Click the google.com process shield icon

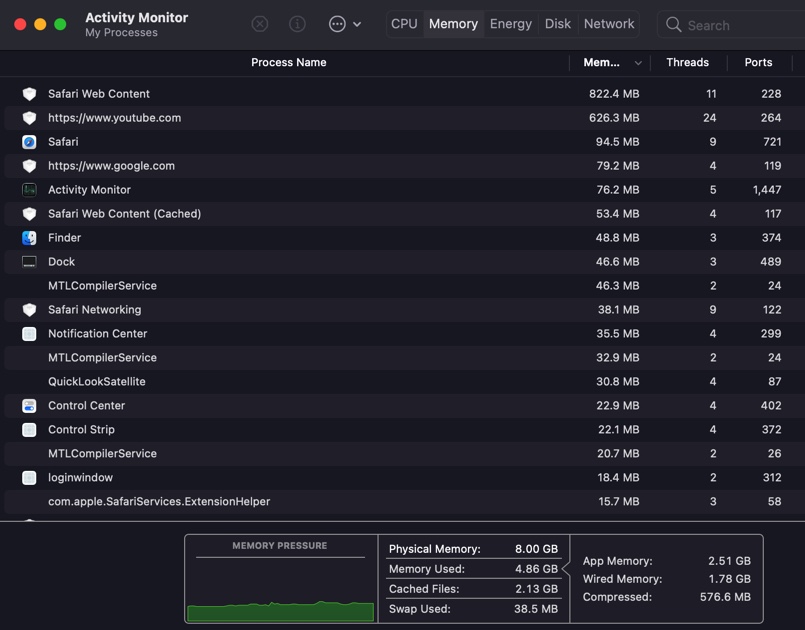[29, 166]
